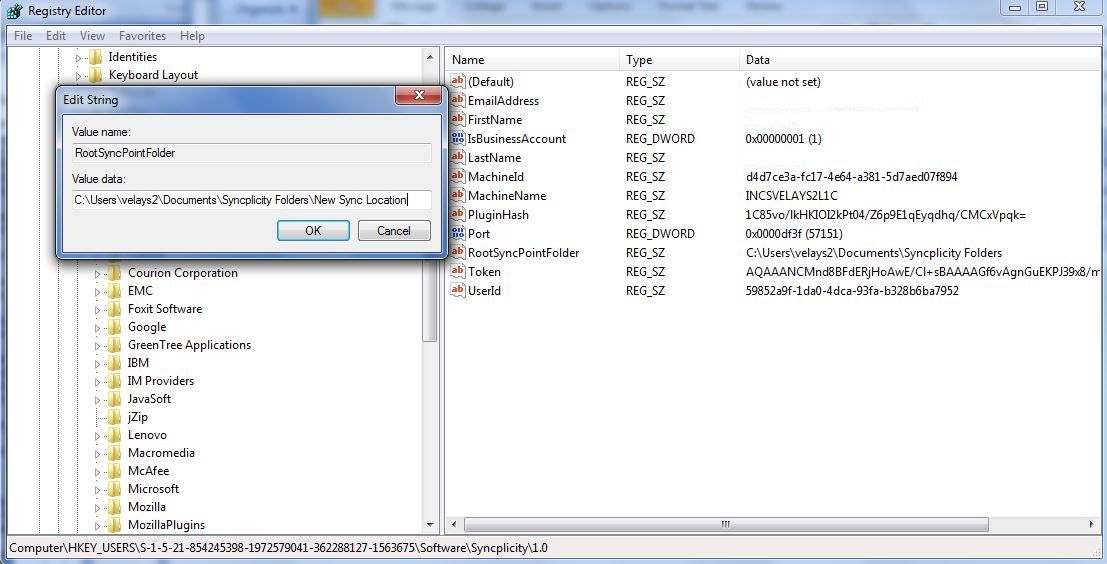This screenshot has height=564, width=1107.
Task: Click the Value data text field
Action: pyautogui.click(x=251, y=200)
